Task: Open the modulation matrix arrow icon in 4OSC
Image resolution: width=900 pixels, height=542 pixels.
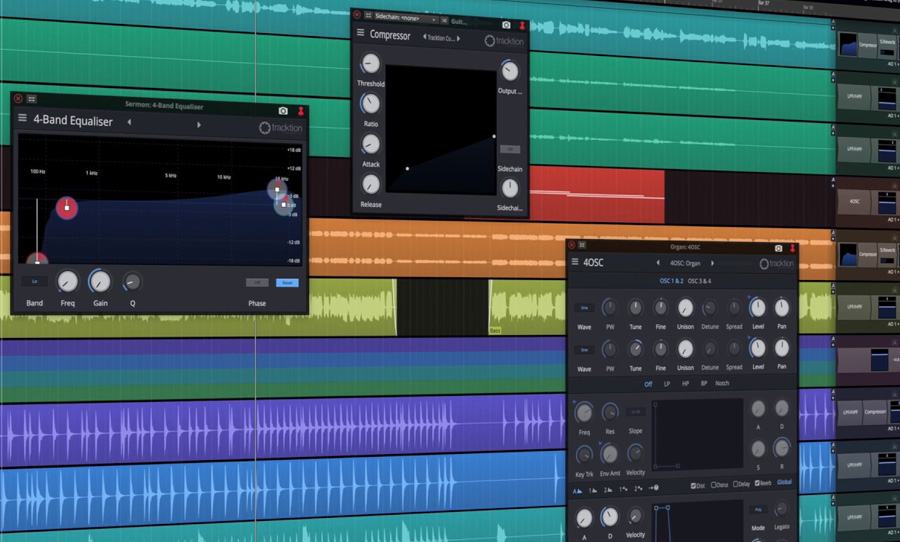Action: (653, 488)
